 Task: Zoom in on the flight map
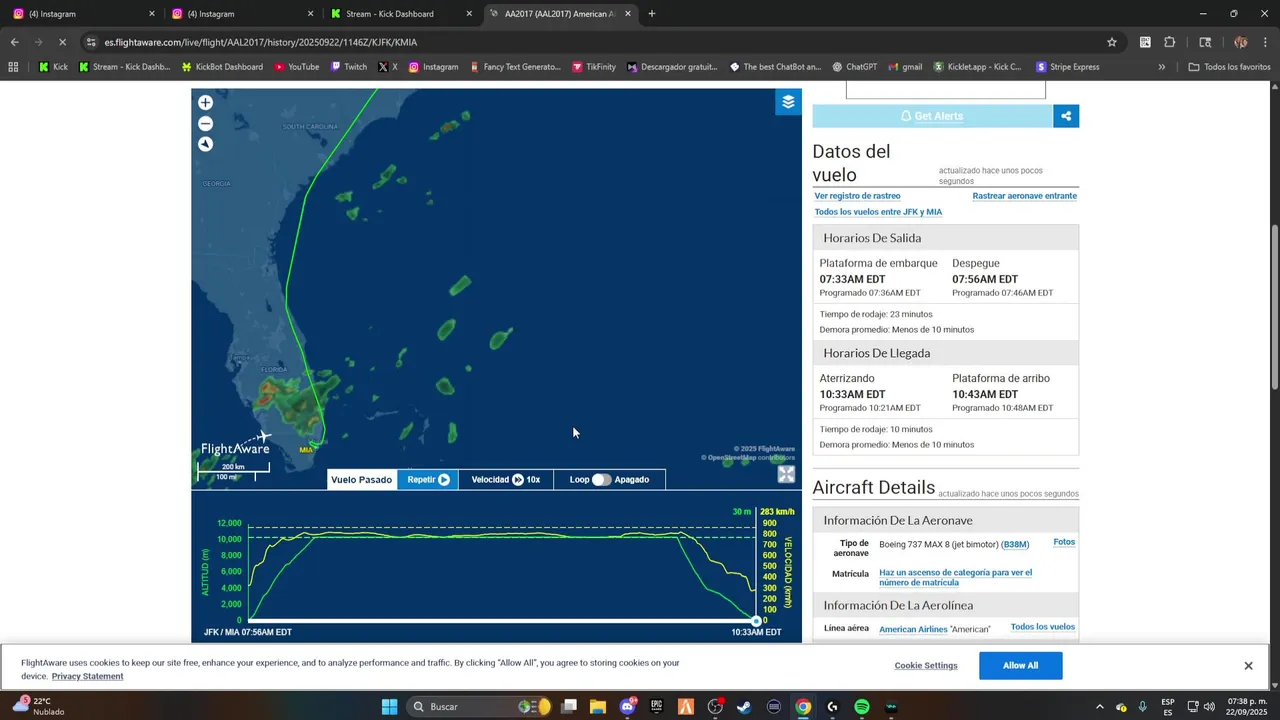pos(205,102)
